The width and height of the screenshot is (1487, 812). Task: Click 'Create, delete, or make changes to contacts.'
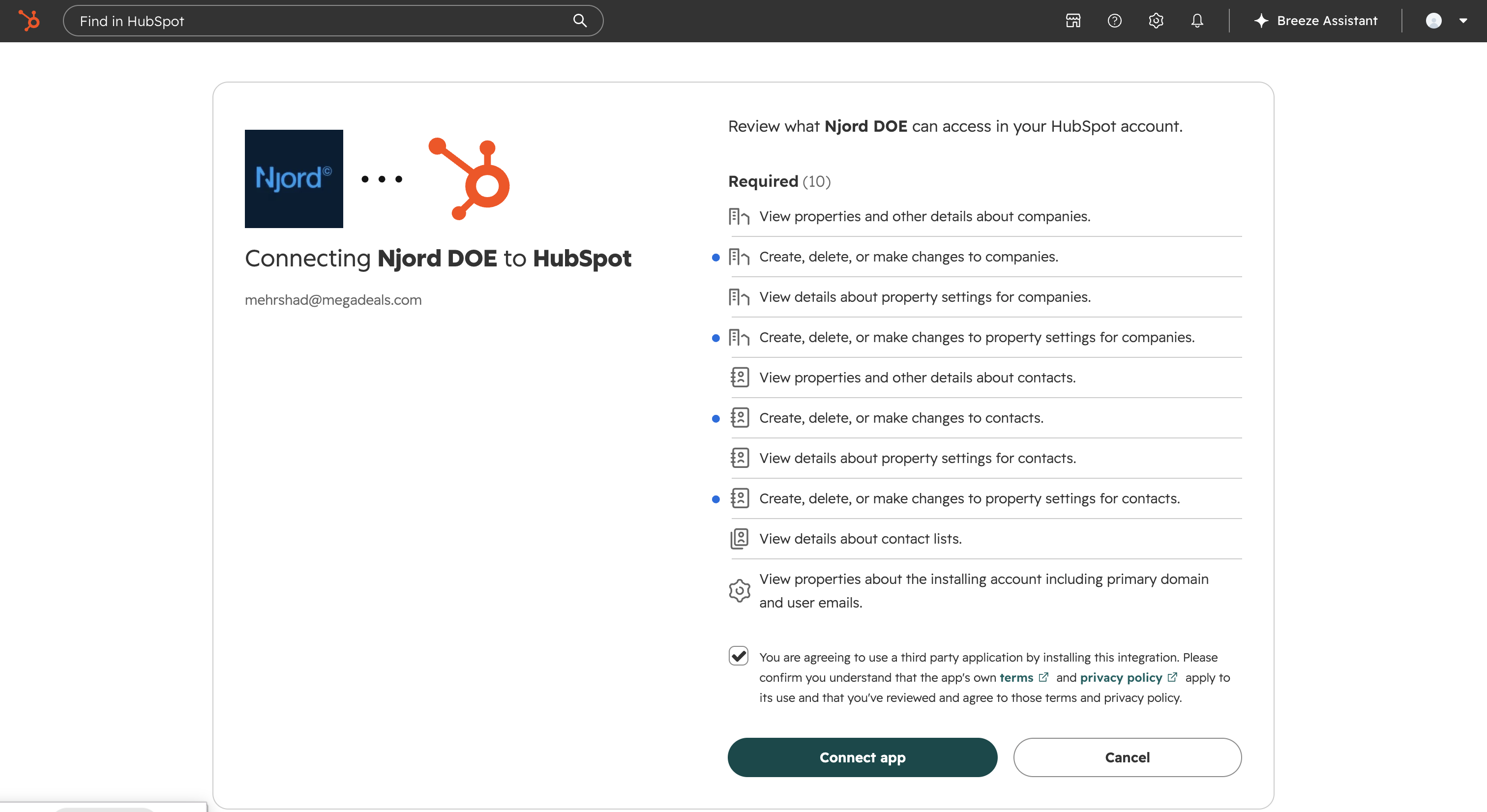point(901,418)
